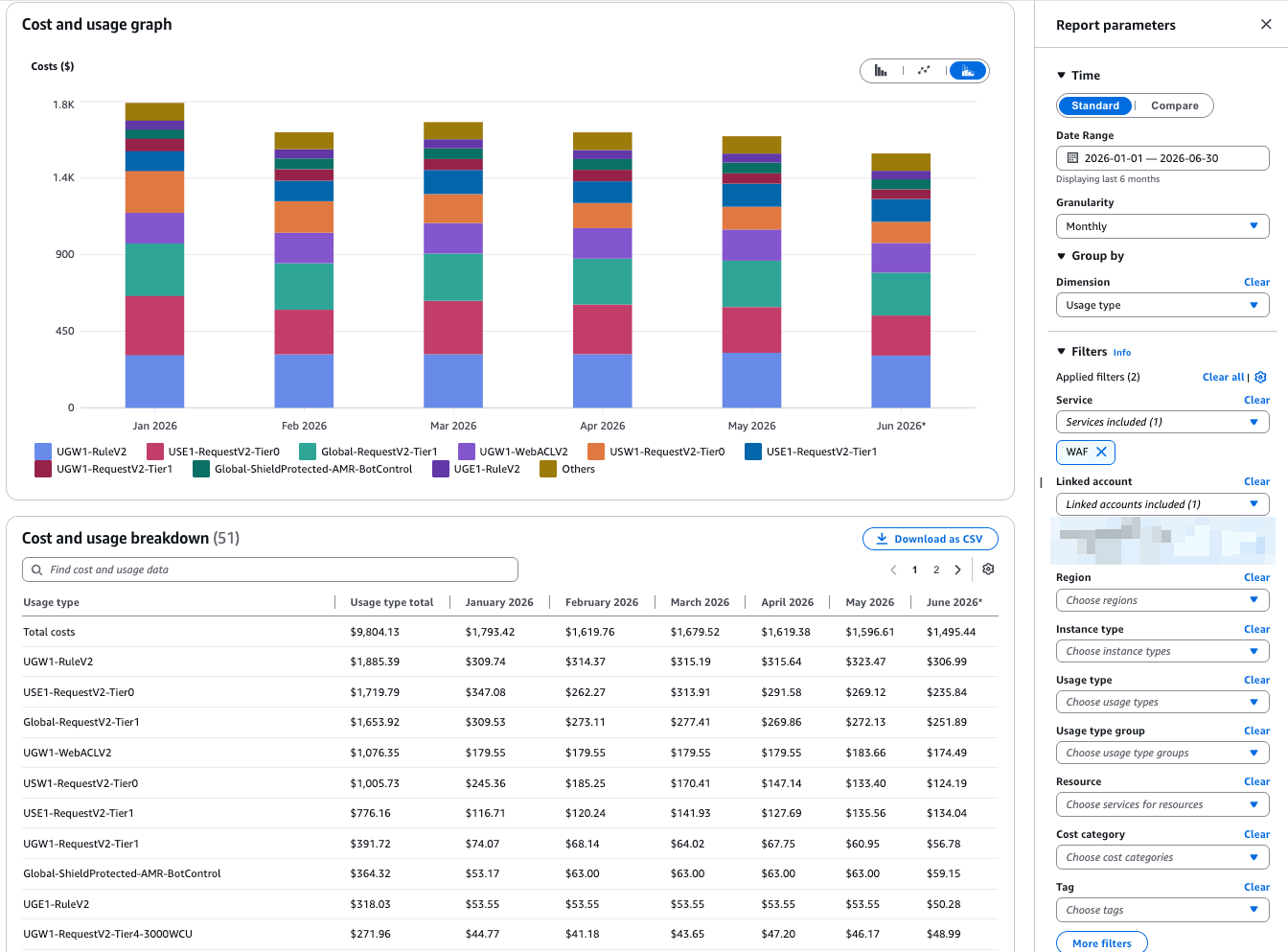
Task: Click the More filters button
Action: point(1102,943)
